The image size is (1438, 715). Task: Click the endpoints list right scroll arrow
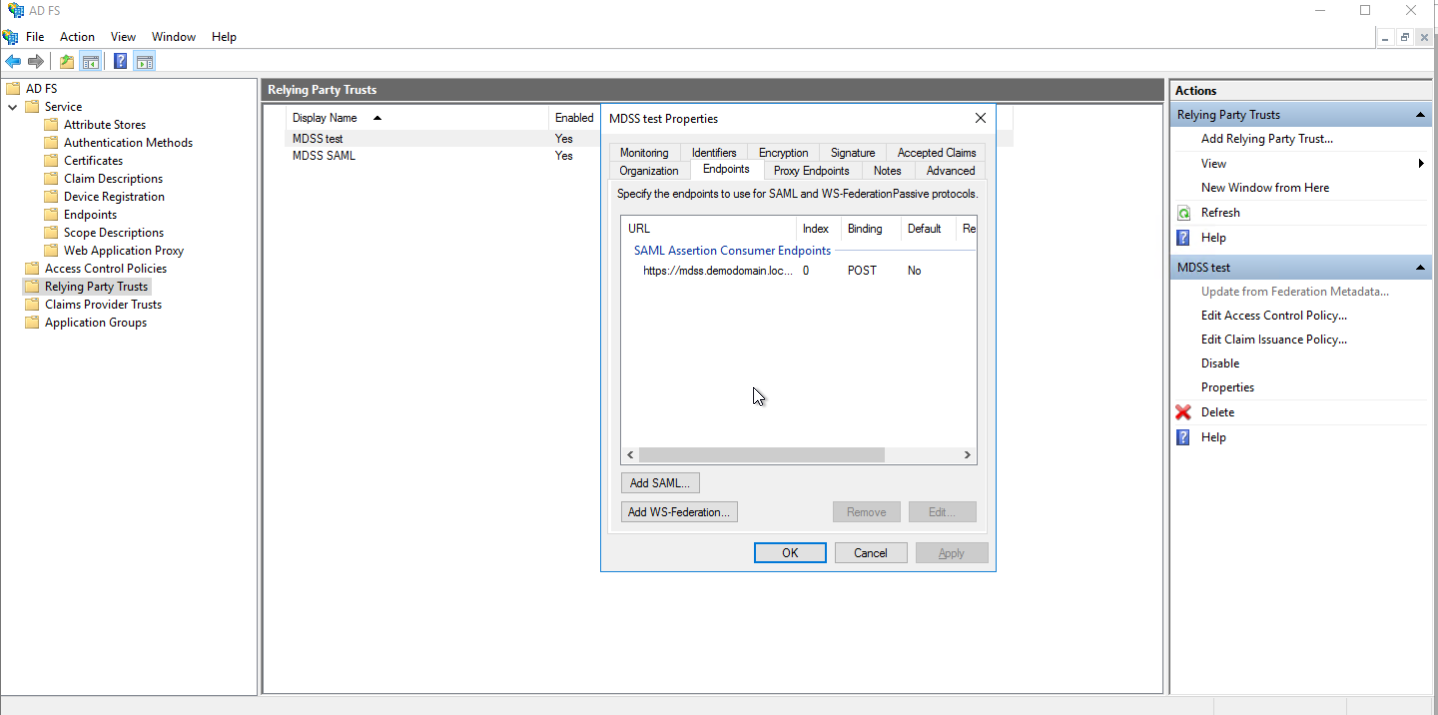click(967, 455)
